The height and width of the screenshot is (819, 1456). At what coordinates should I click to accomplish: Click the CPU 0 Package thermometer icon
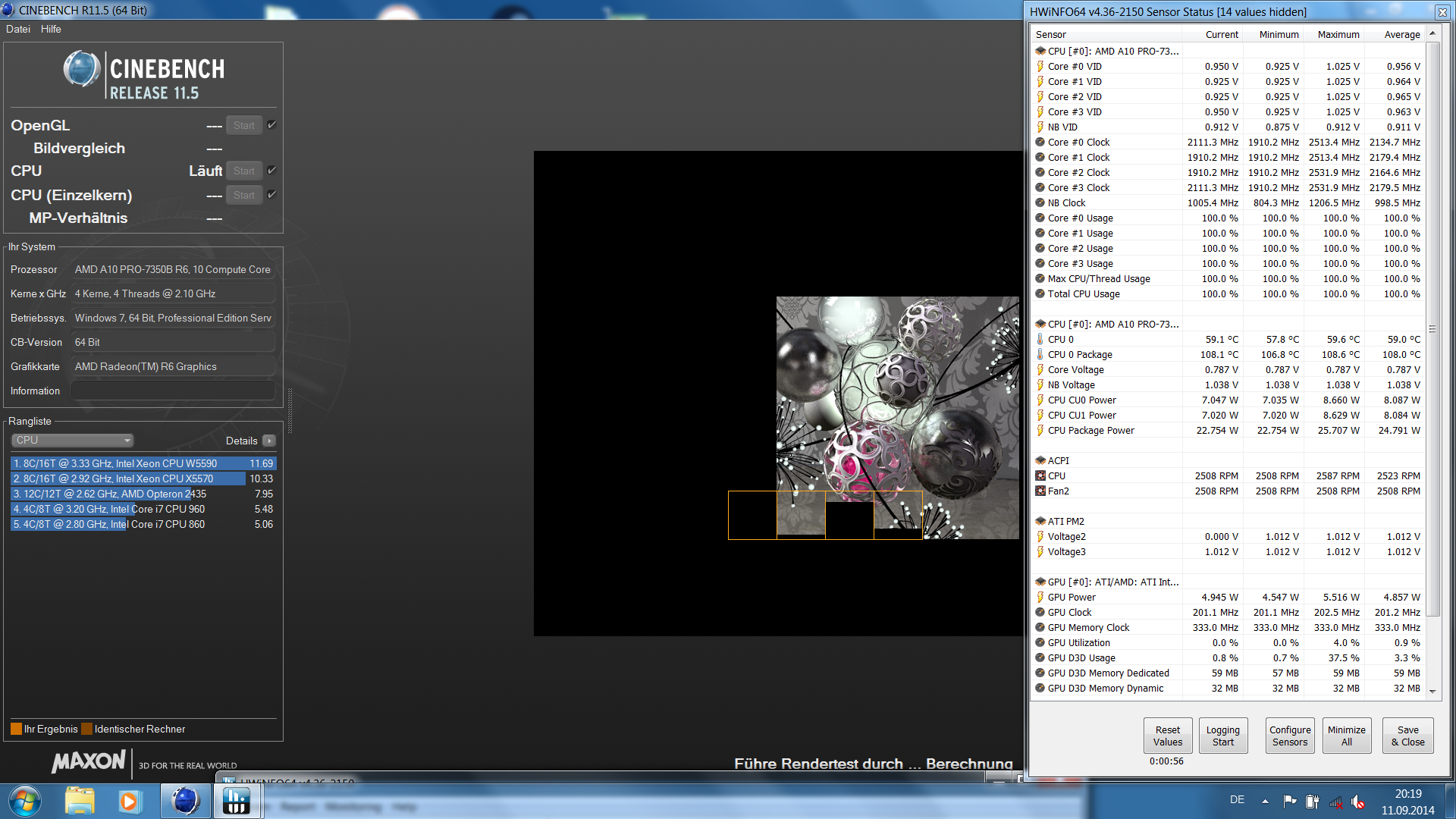1040,355
